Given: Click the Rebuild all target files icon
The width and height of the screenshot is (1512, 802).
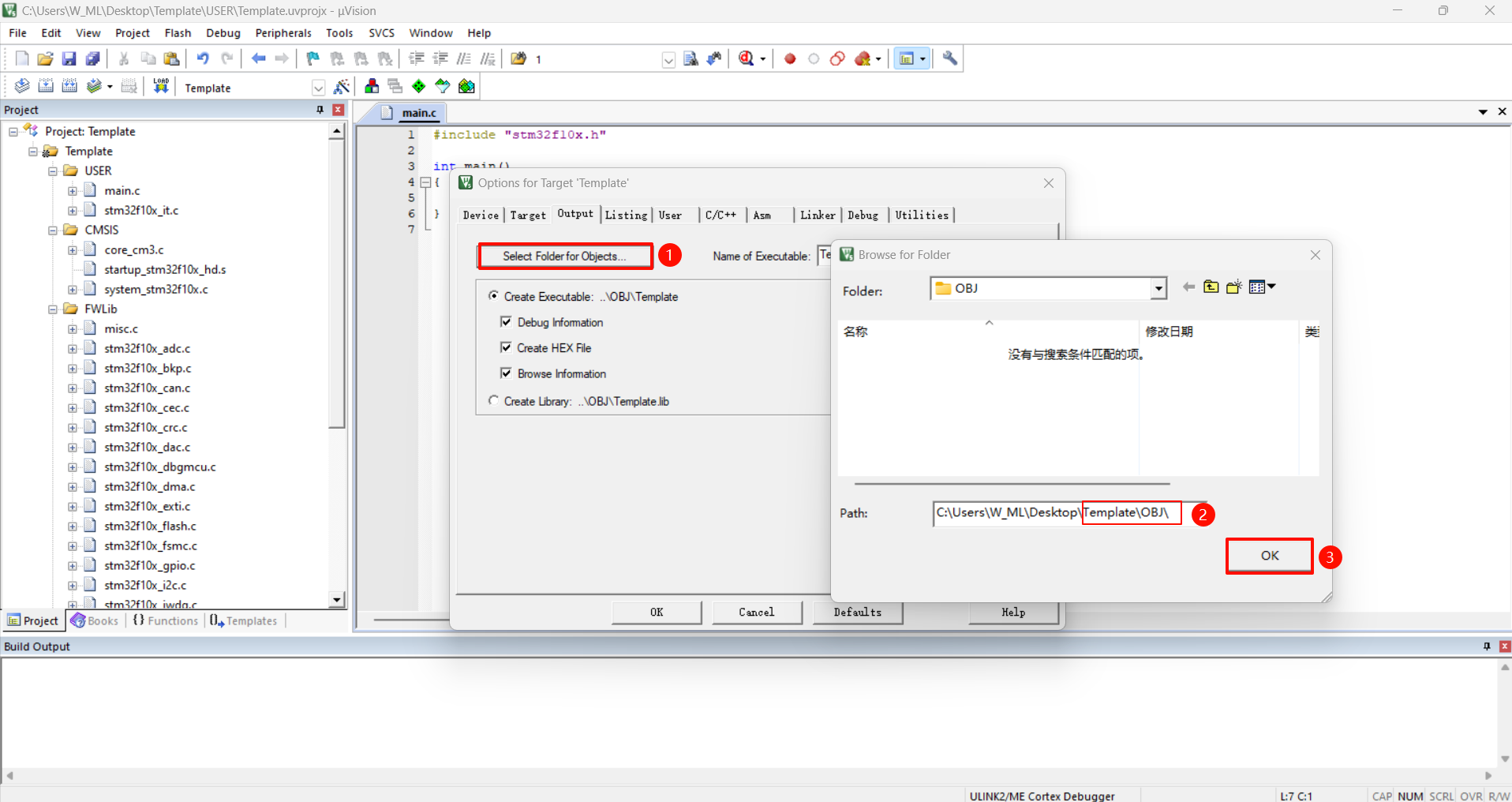Looking at the screenshot, I should (69, 86).
